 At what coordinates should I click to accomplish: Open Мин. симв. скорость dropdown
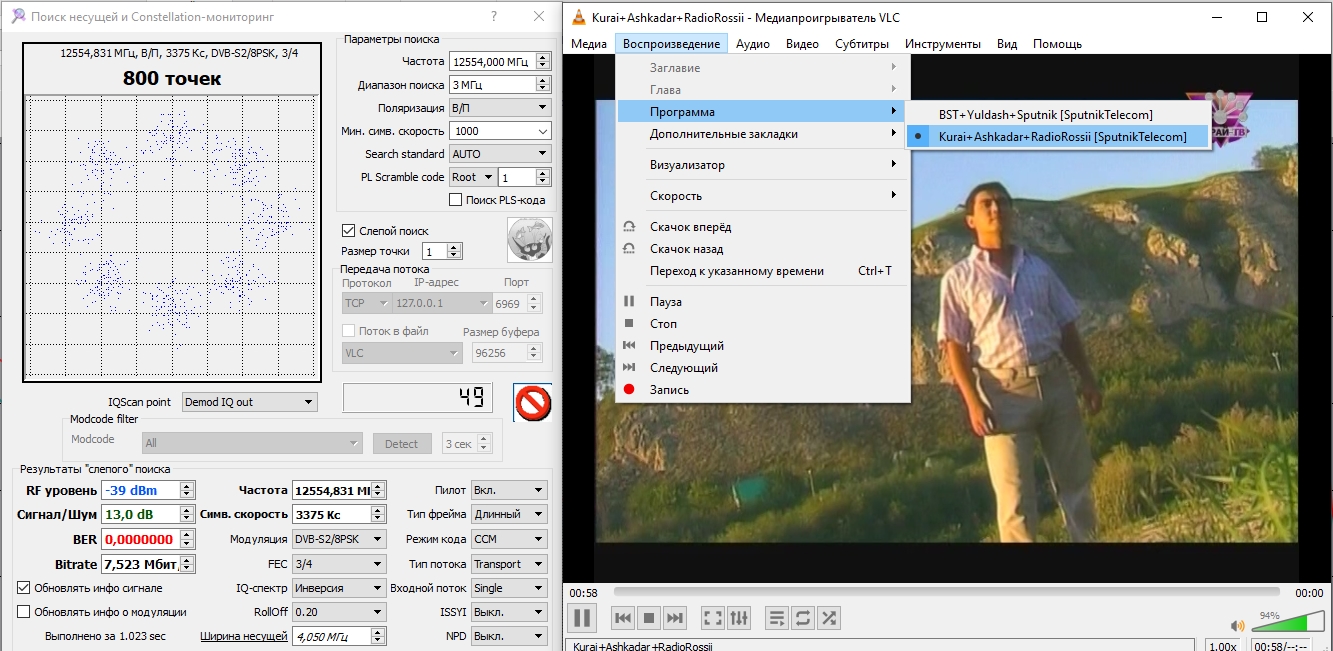[x=500, y=131]
